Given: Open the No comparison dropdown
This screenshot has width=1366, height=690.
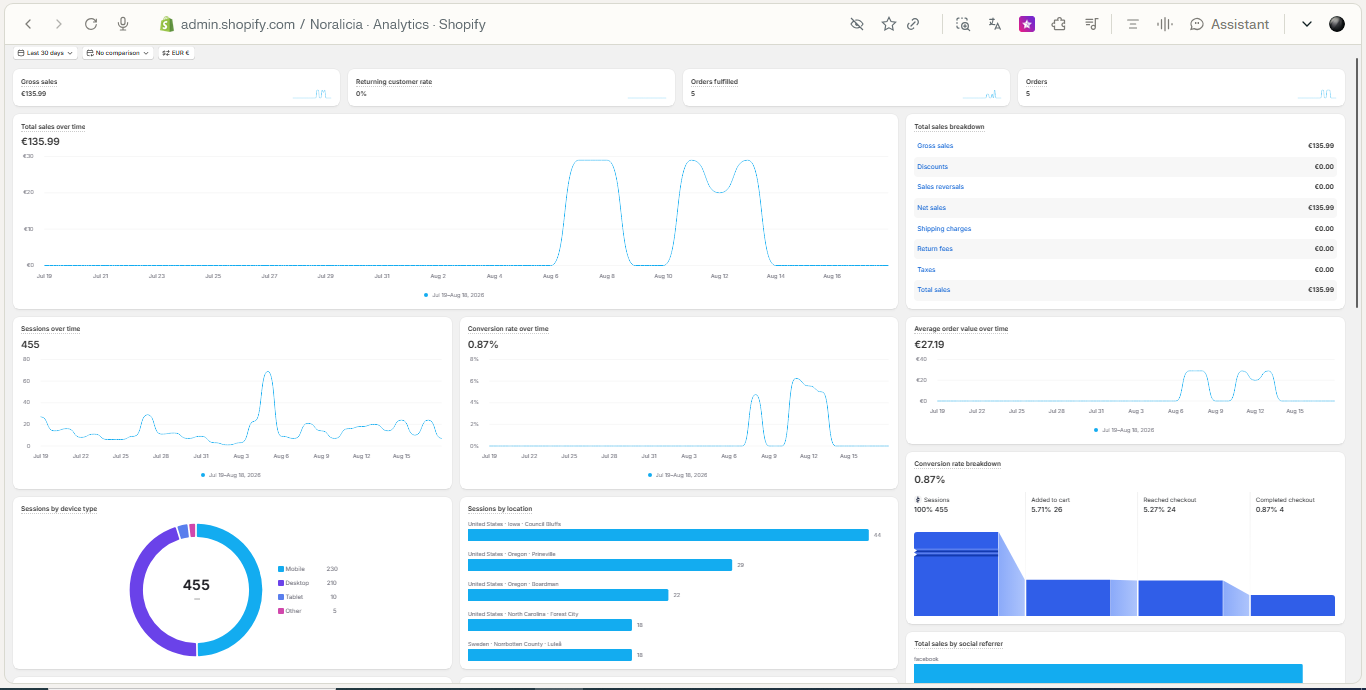Looking at the screenshot, I should (x=118, y=53).
